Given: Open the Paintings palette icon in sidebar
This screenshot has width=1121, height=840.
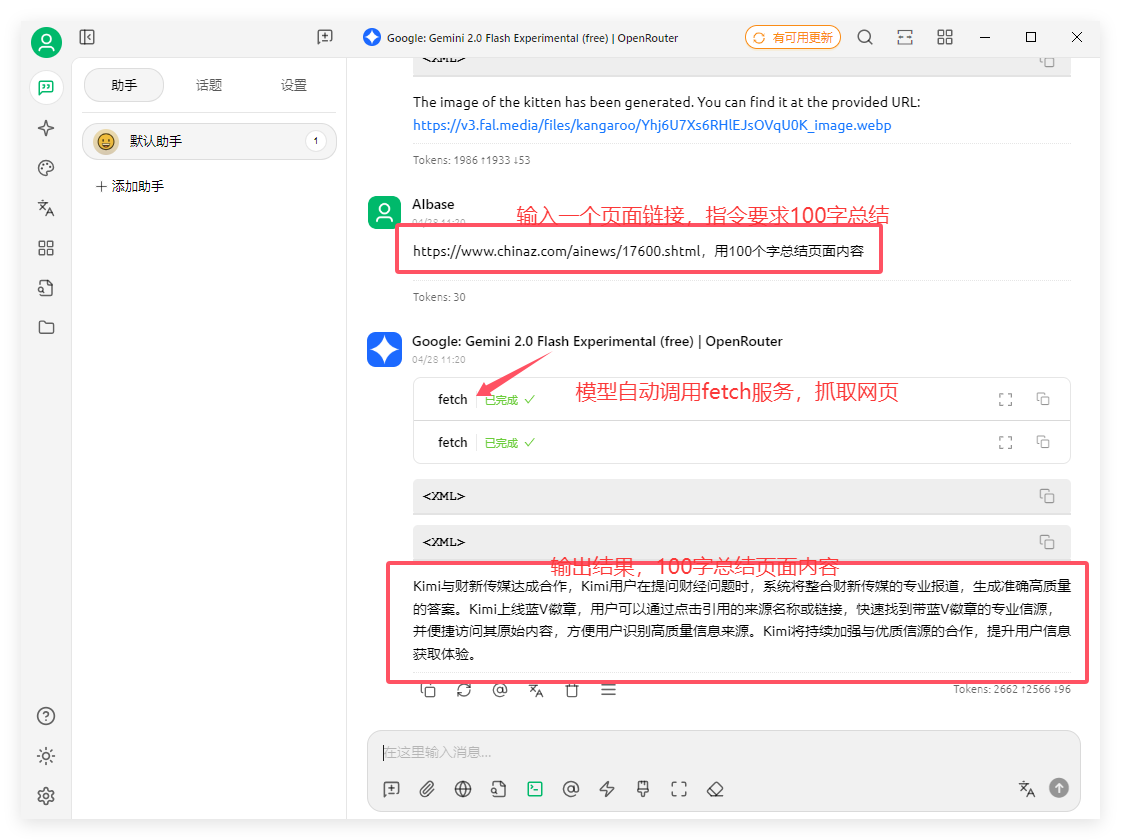Looking at the screenshot, I should tap(46, 168).
